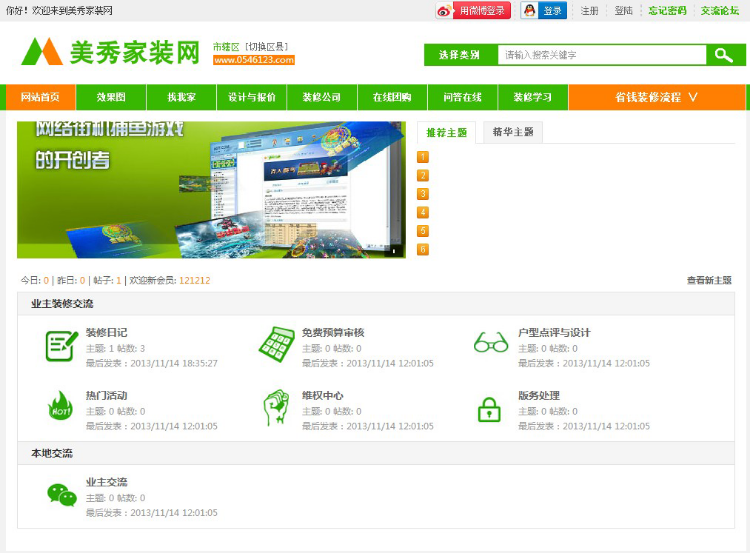Expand the 省钱装修流程 dropdown arrow
Screen dimensions: 750x553
click(693, 97)
